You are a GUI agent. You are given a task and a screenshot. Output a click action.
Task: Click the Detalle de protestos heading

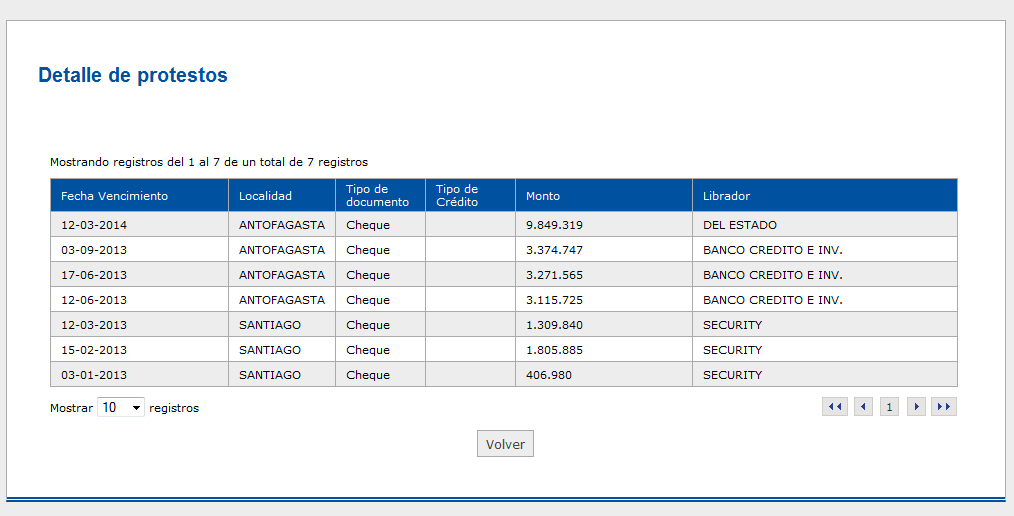point(133,75)
